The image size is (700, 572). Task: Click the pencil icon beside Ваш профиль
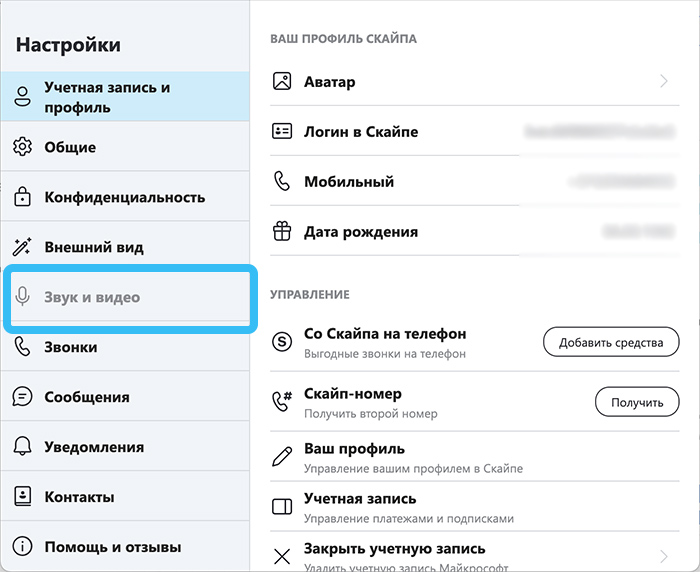pos(282,456)
